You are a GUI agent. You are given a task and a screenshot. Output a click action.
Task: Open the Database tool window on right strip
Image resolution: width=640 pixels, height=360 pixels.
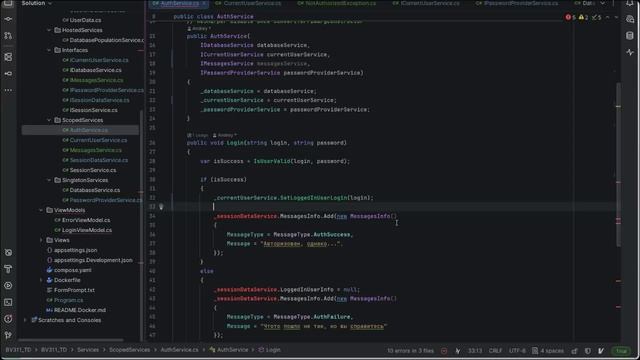click(x=630, y=36)
